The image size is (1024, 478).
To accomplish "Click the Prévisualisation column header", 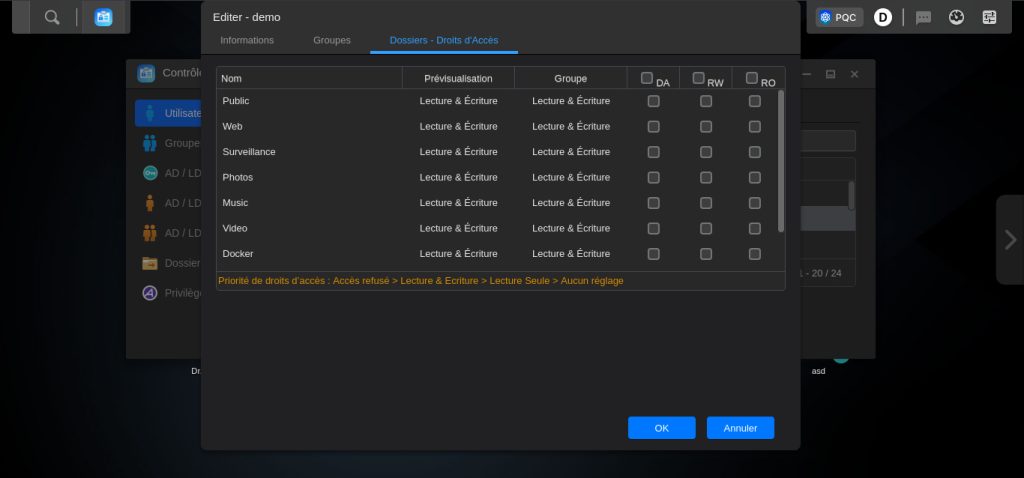I will [x=458, y=78].
